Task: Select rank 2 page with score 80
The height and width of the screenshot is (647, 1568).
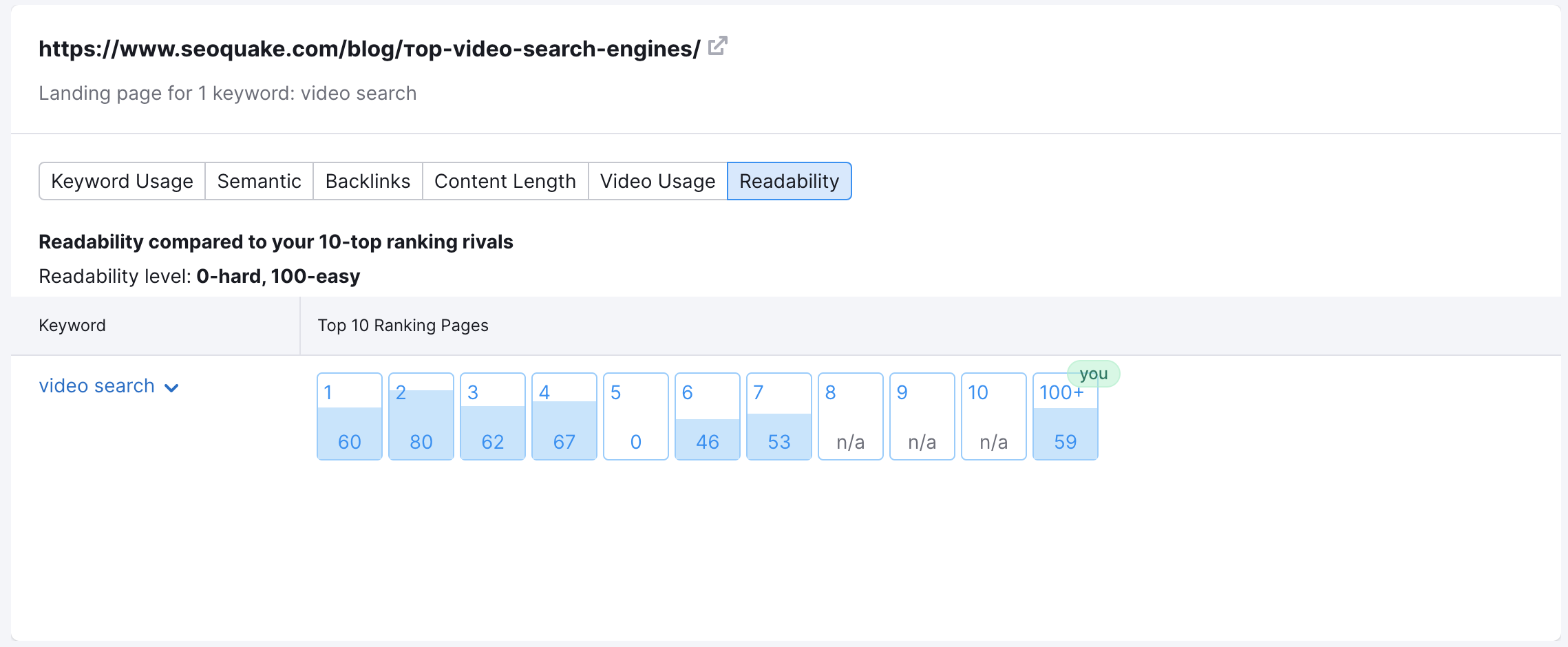Action: (421, 416)
